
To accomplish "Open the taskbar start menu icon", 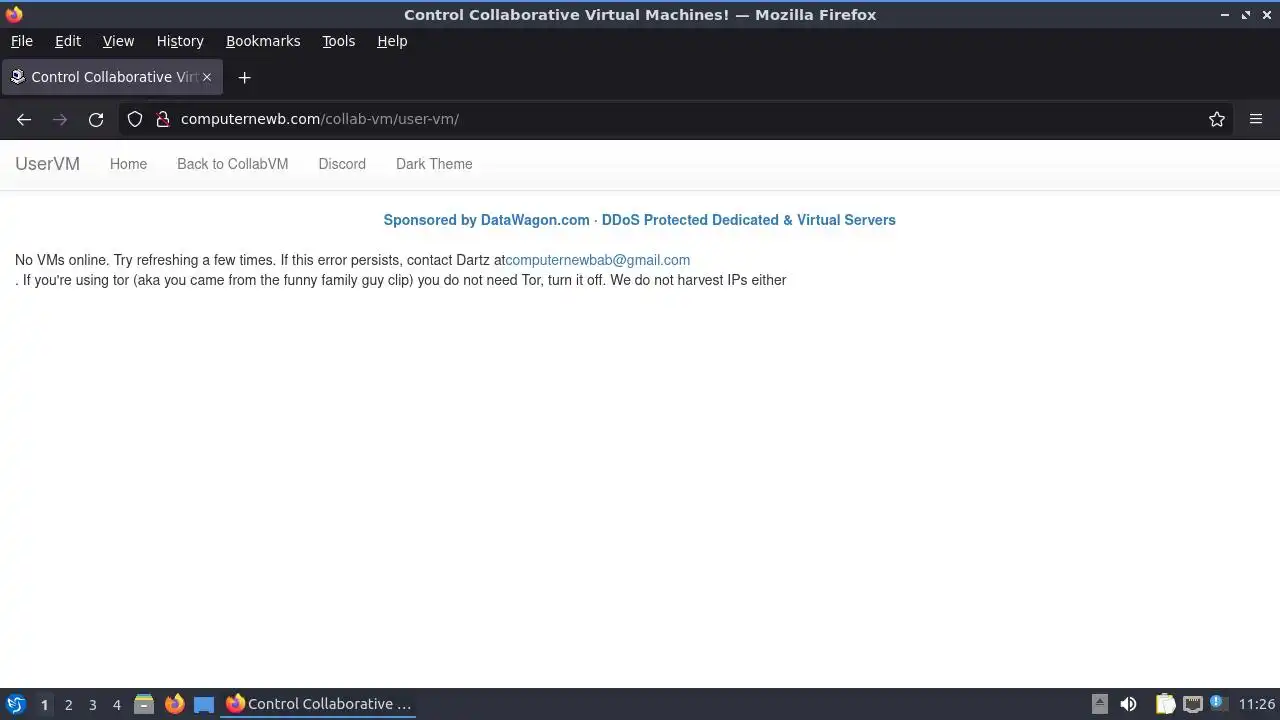I will pyautogui.click(x=15, y=704).
